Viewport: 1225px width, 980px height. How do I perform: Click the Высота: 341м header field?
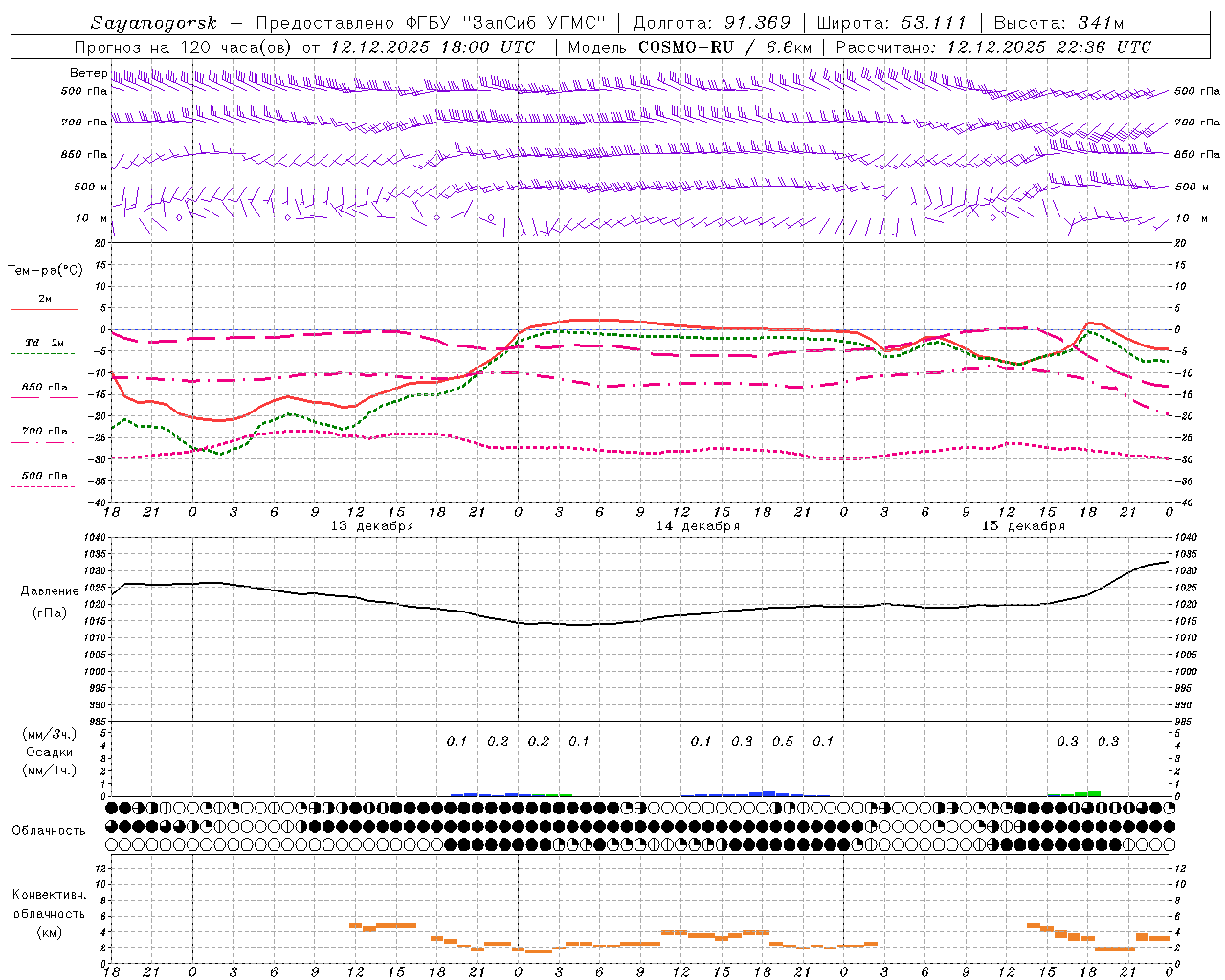(x=1058, y=23)
